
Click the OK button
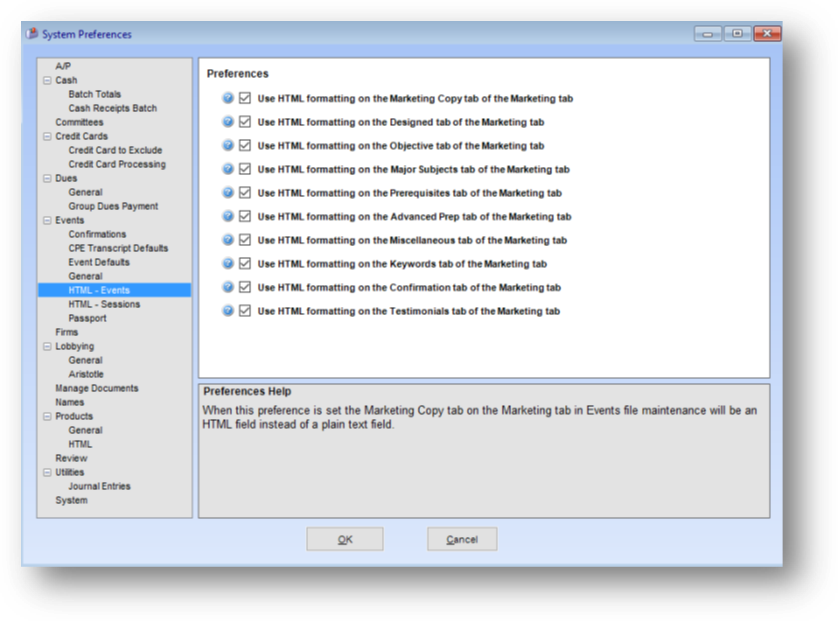pyautogui.click(x=345, y=539)
